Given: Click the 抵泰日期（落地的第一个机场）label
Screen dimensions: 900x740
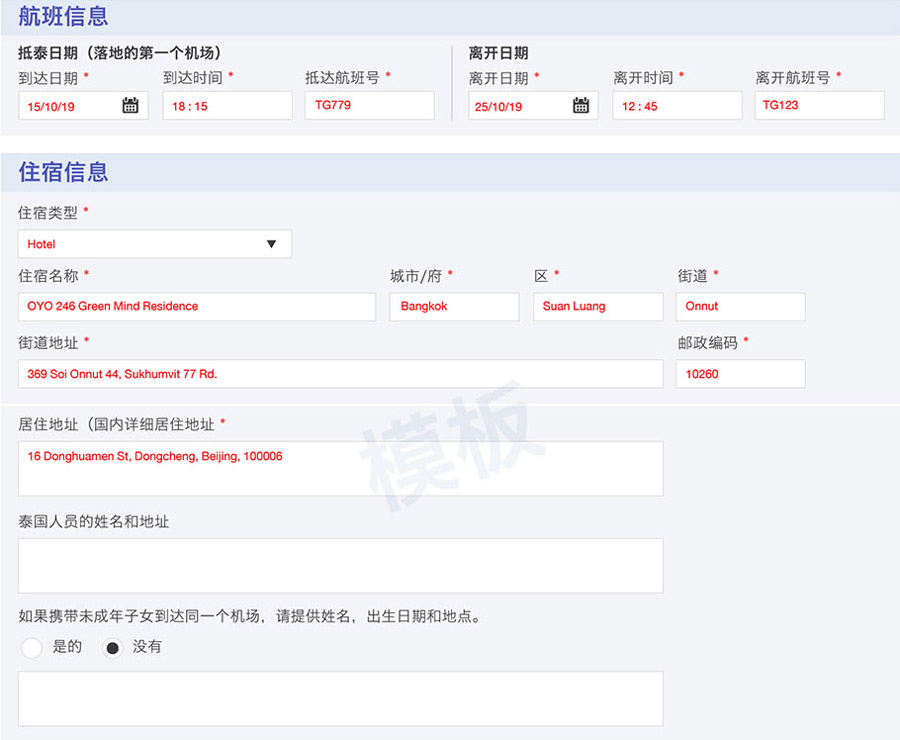Looking at the screenshot, I should (119, 53).
